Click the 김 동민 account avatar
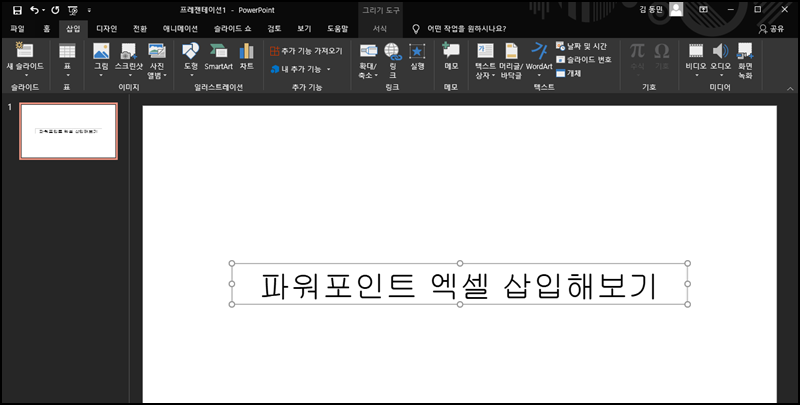 point(676,9)
